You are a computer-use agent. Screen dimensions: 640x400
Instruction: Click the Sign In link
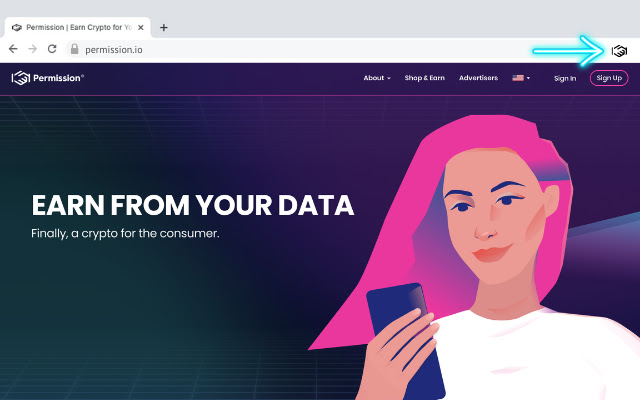(x=565, y=78)
